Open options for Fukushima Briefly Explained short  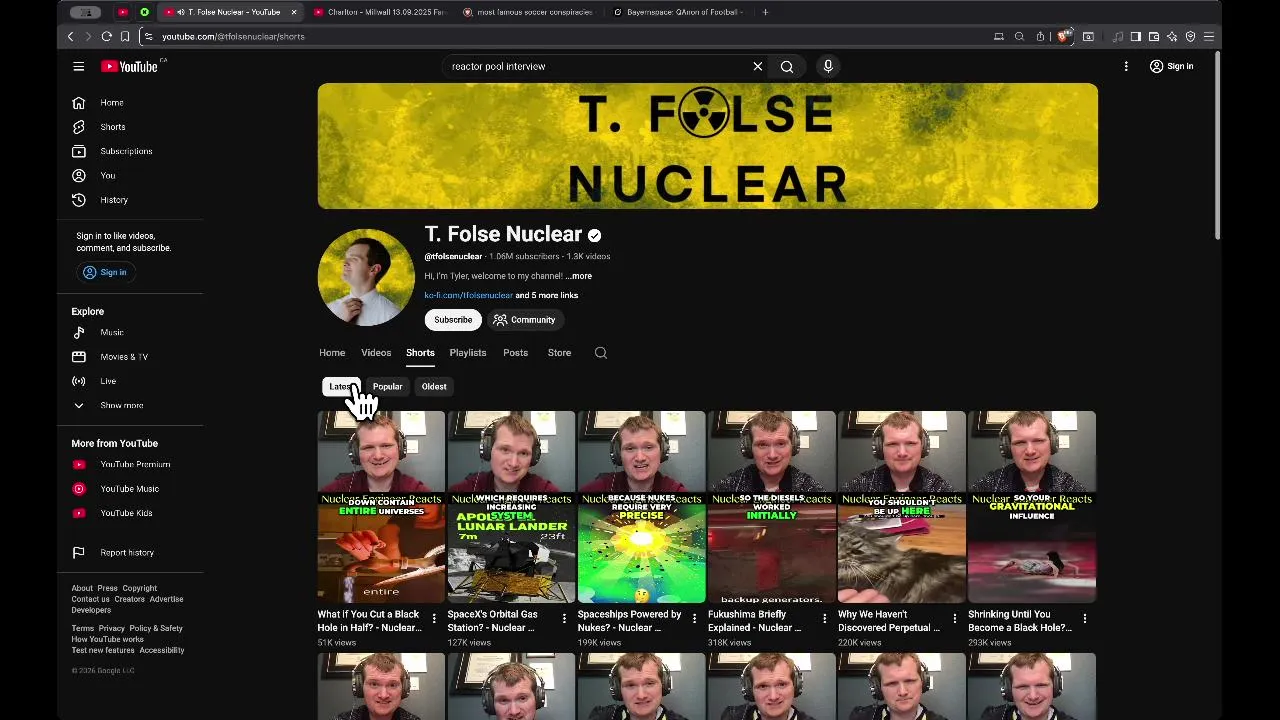[x=824, y=619]
